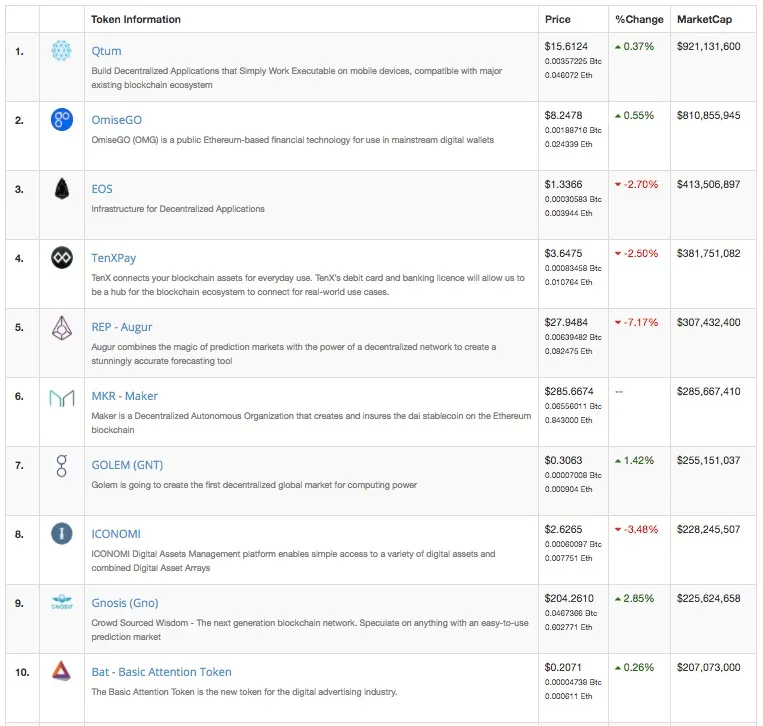
Task: Select EOS price $1.3366
Action: tap(563, 184)
